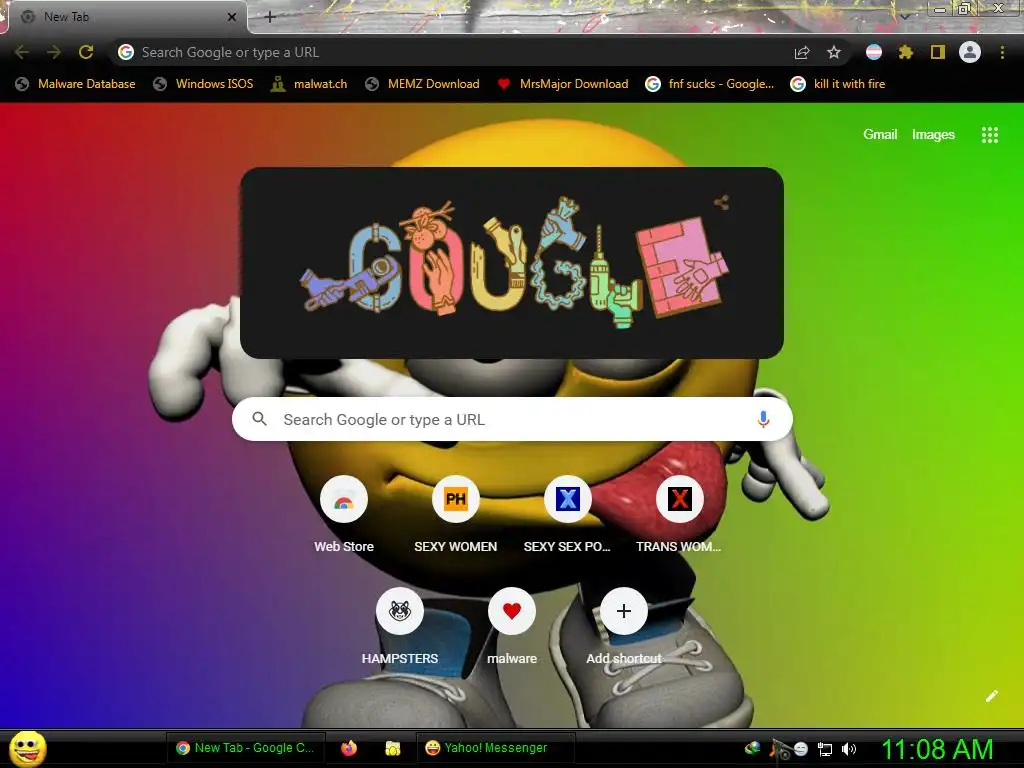Screen dimensions: 1024x768
Task: Toggle the side panel icon
Action: point(938,52)
